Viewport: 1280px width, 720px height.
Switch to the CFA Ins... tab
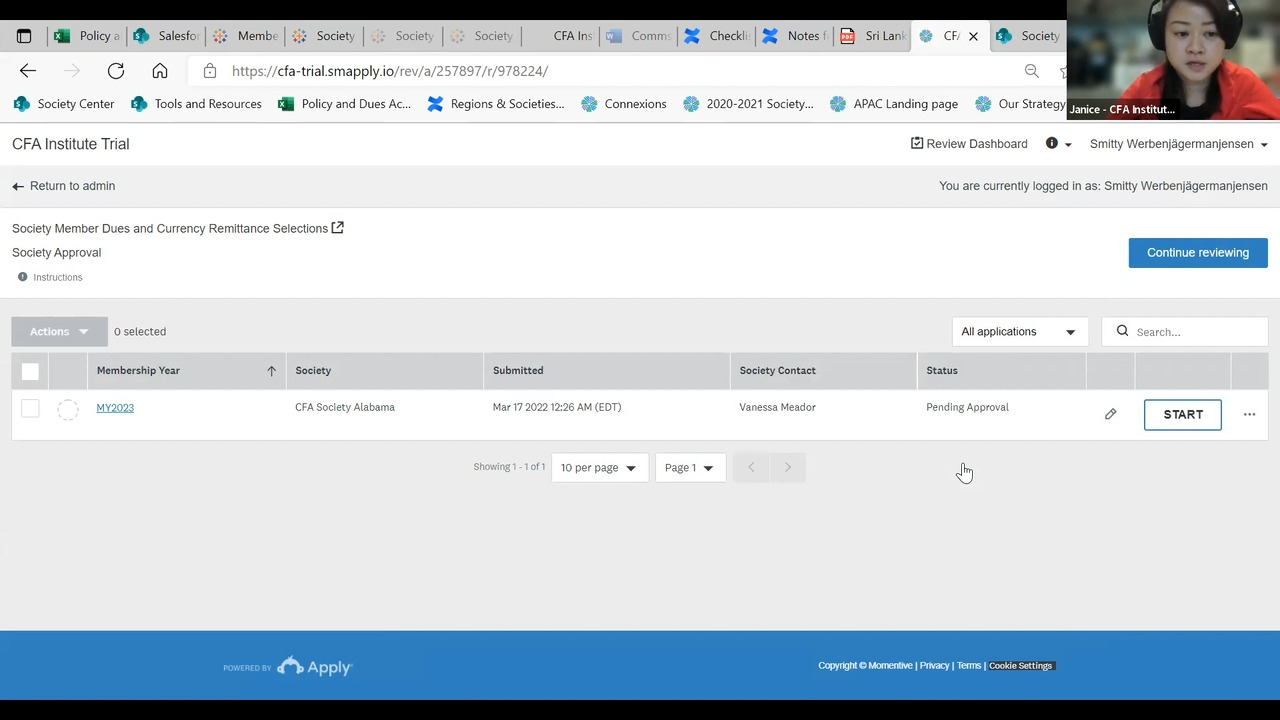click(561, 36)
